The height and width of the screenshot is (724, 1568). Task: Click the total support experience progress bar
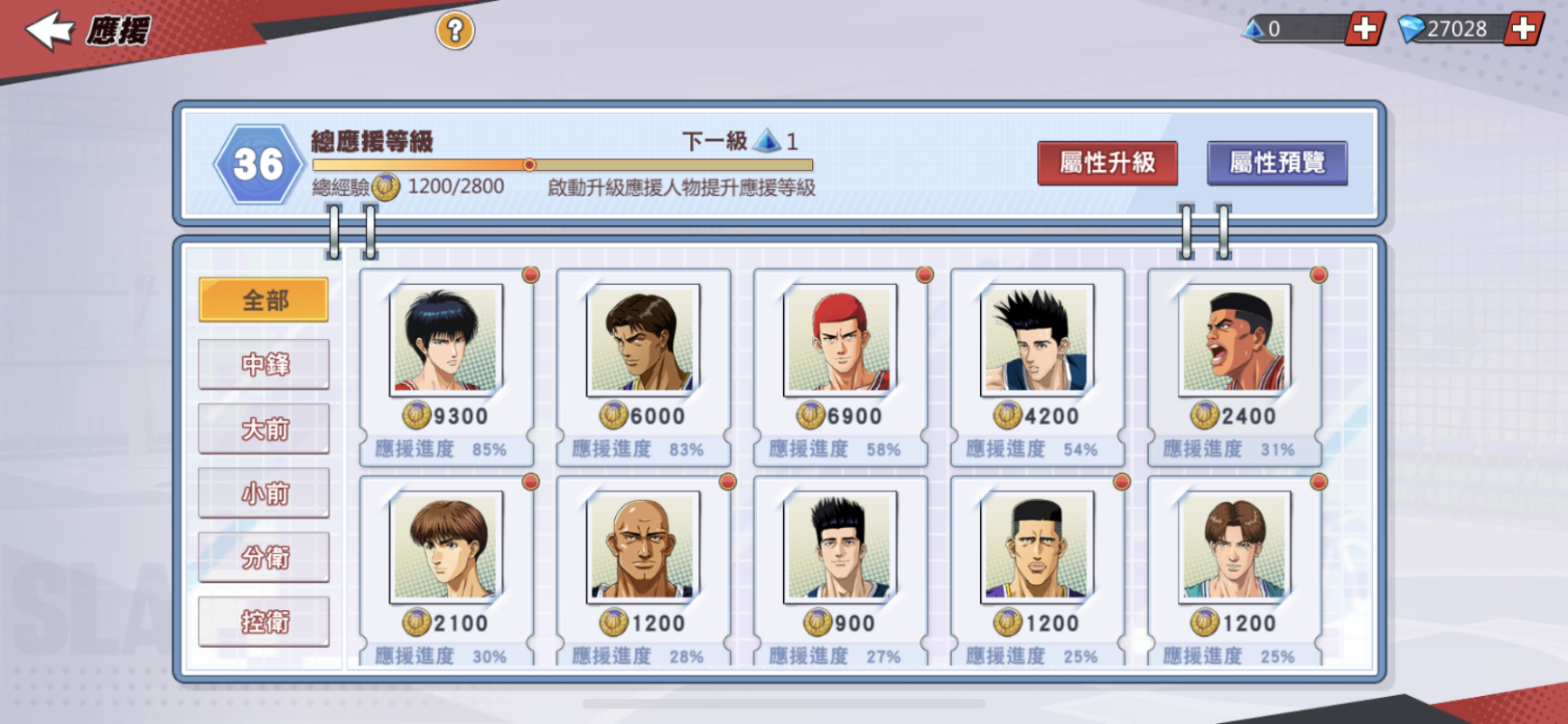pos(563,165)
